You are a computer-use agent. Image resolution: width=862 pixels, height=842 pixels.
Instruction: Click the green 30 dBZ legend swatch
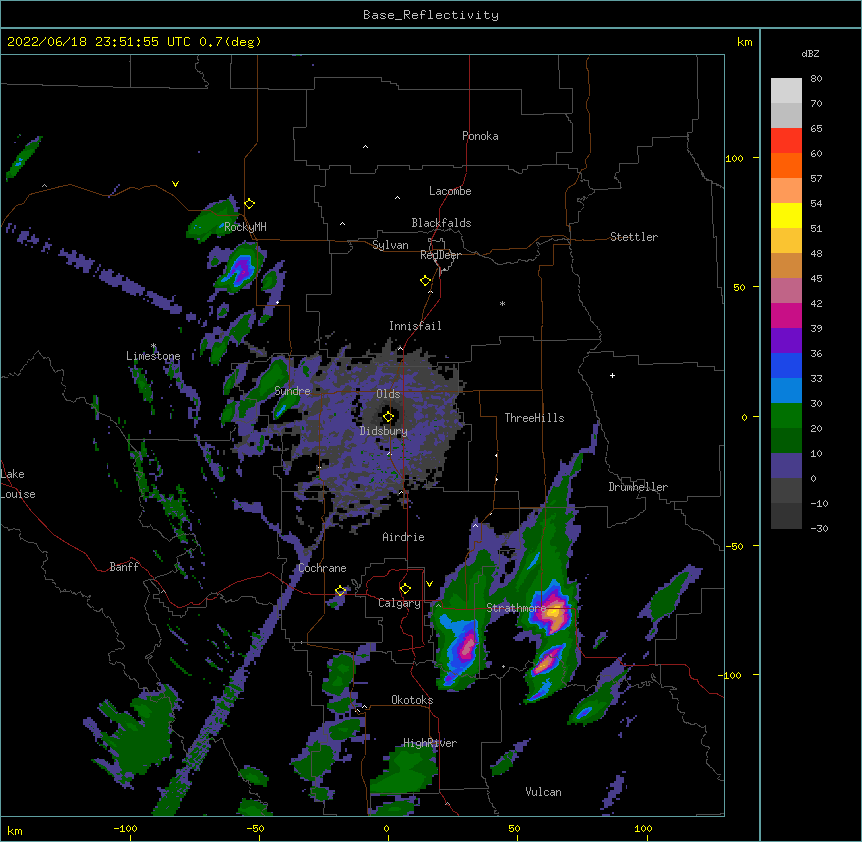coord(786,416)
